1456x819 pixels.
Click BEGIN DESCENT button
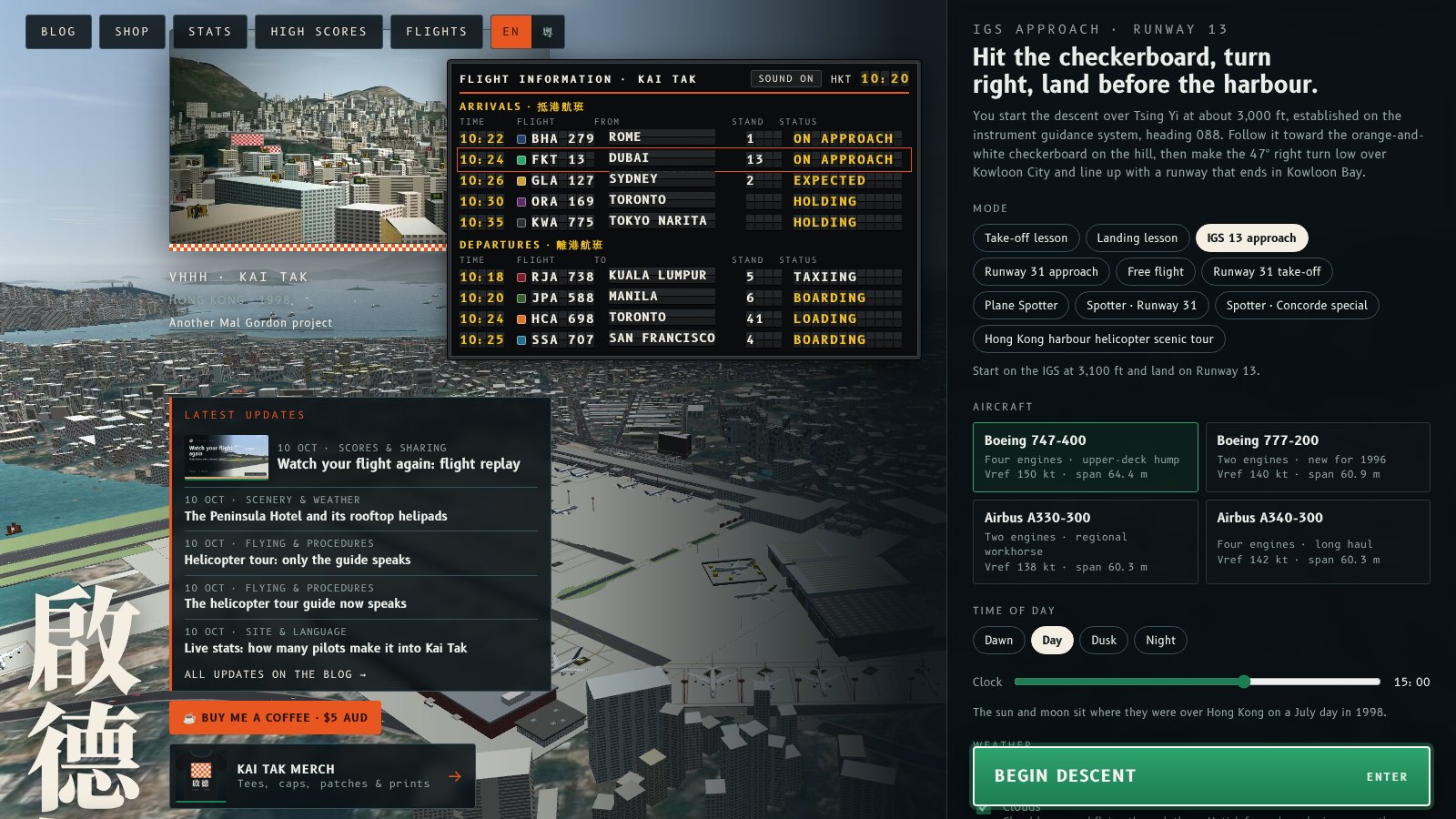click(x=1201, y=776)
